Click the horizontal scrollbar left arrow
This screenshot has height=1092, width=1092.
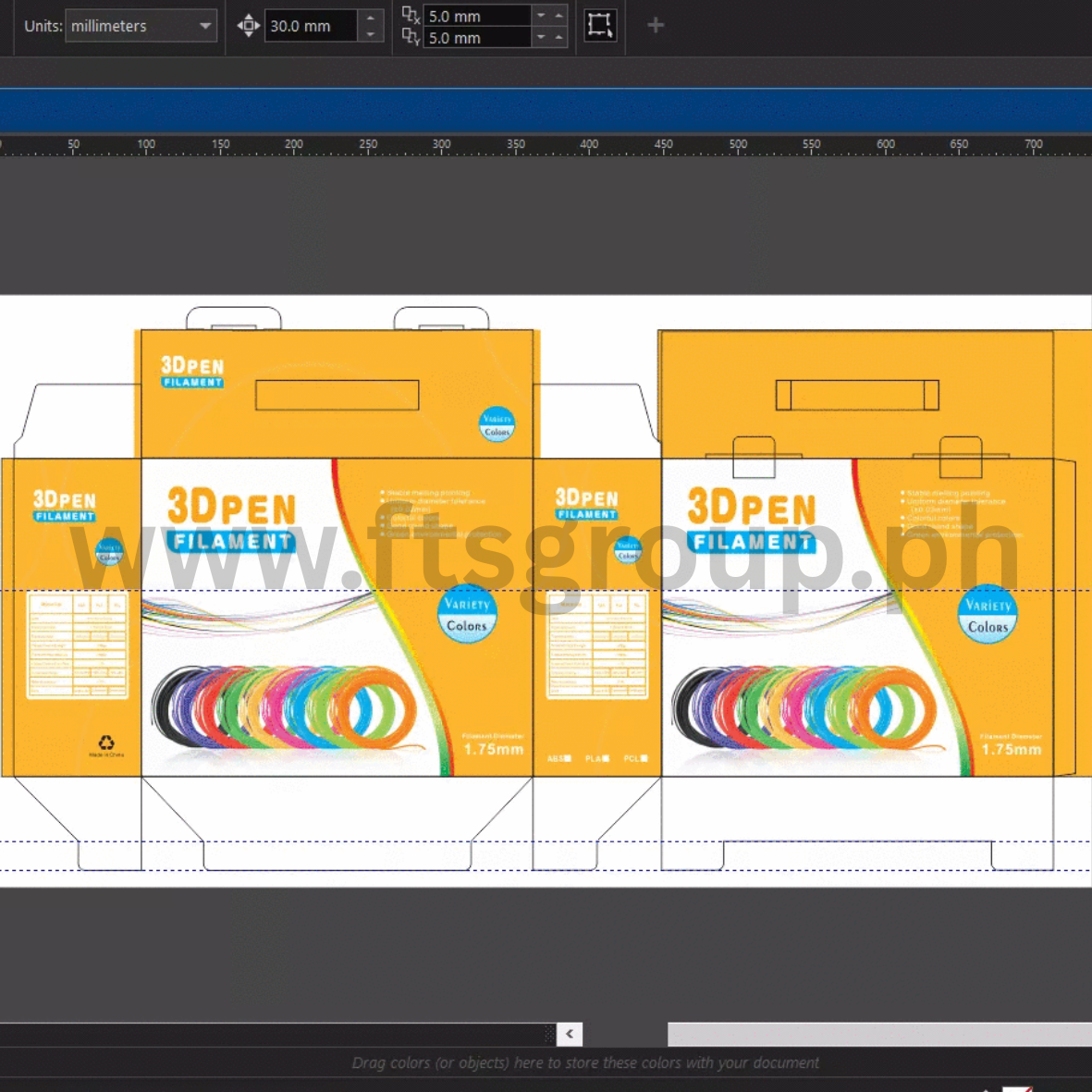click(570, 1034)
